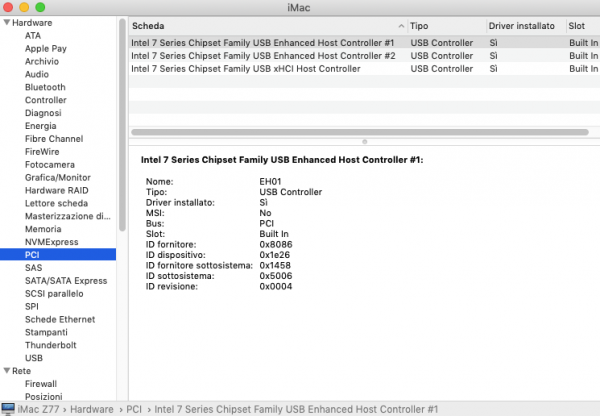Select Stampanti in the sidebar

46,332
